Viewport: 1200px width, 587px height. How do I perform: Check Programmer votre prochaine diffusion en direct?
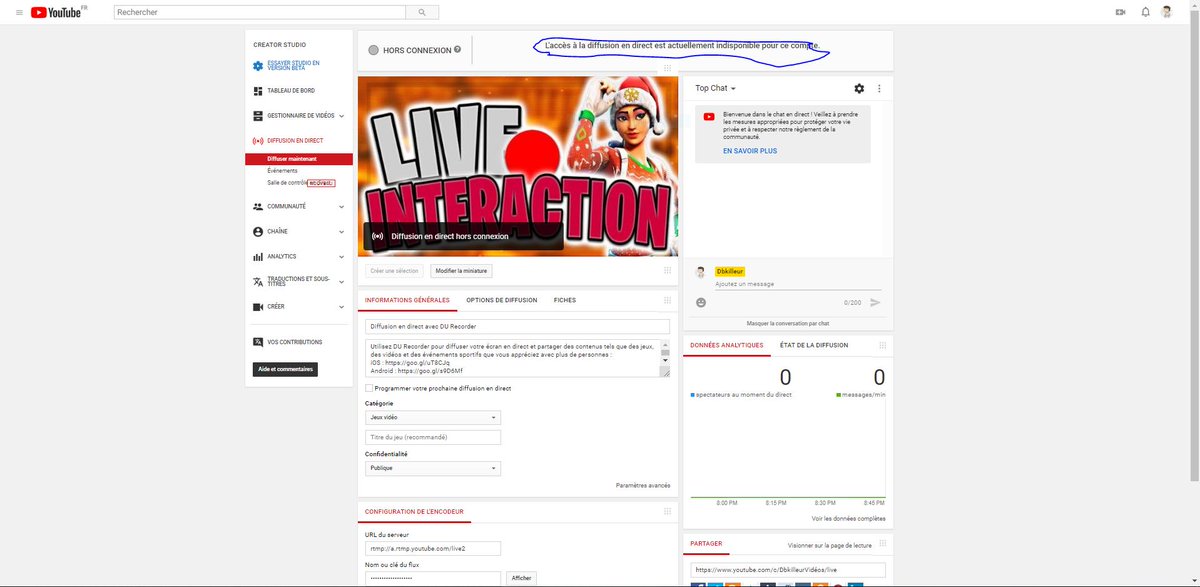click(369, 388)
